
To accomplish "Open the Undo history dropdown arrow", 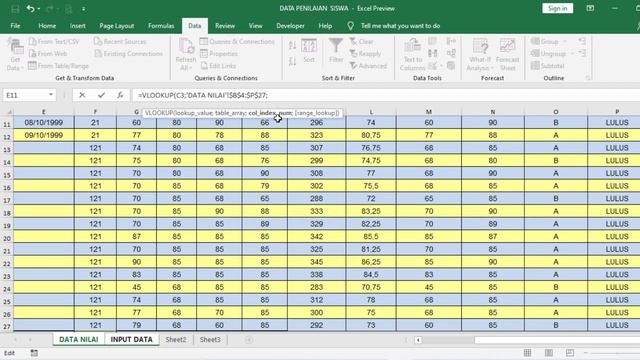I will pyautogui.click(x=39, y=9).
